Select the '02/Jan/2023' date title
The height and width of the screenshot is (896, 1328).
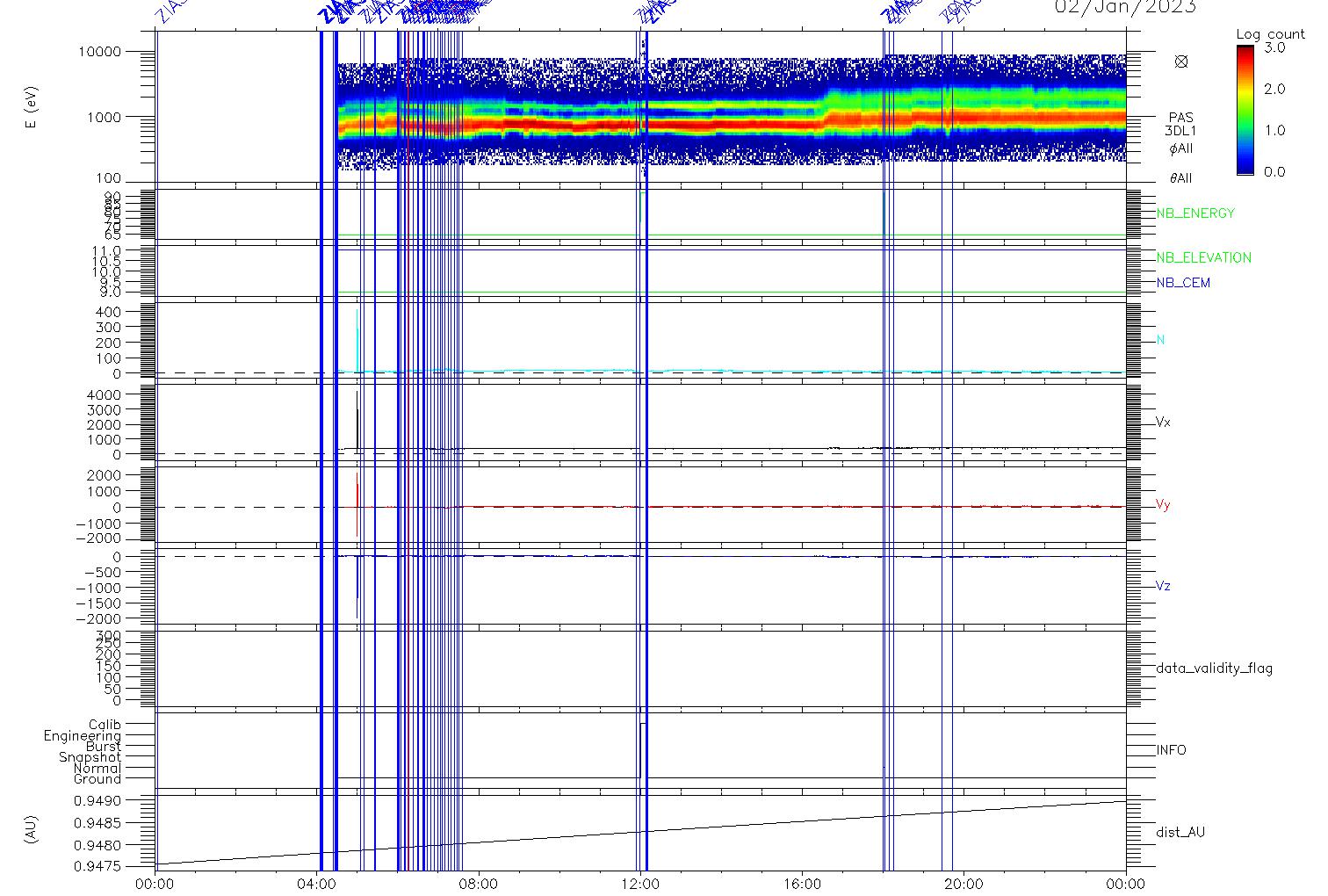click(1124, 7)
